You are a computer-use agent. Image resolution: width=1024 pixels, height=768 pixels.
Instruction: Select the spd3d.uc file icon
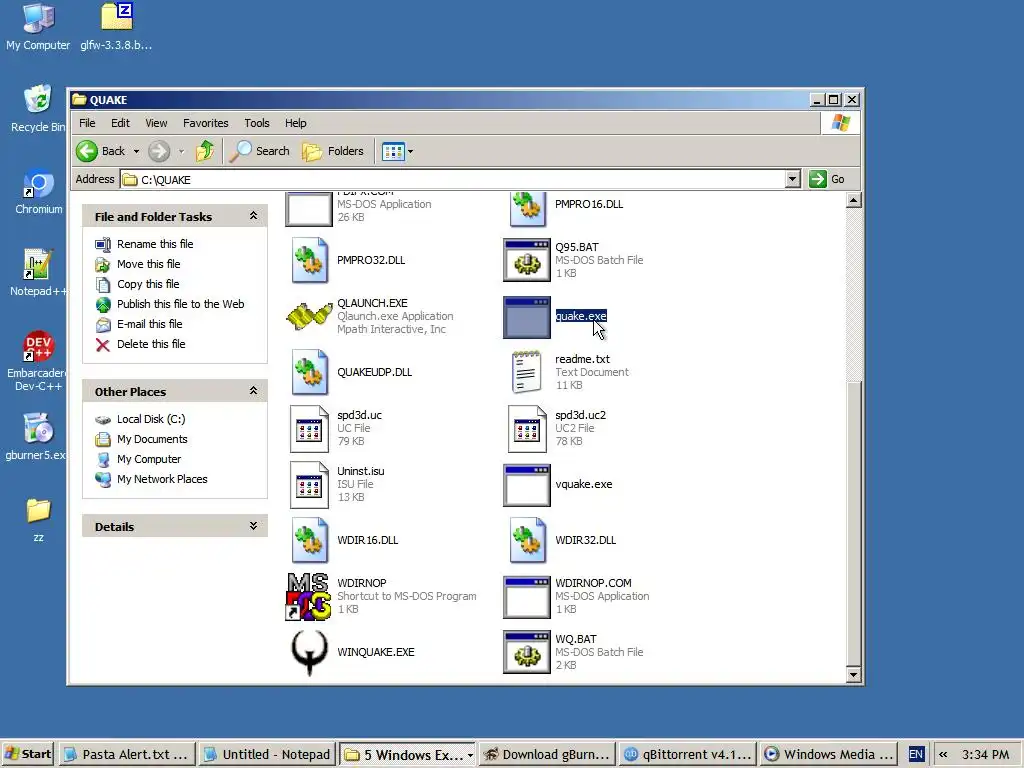310,428
